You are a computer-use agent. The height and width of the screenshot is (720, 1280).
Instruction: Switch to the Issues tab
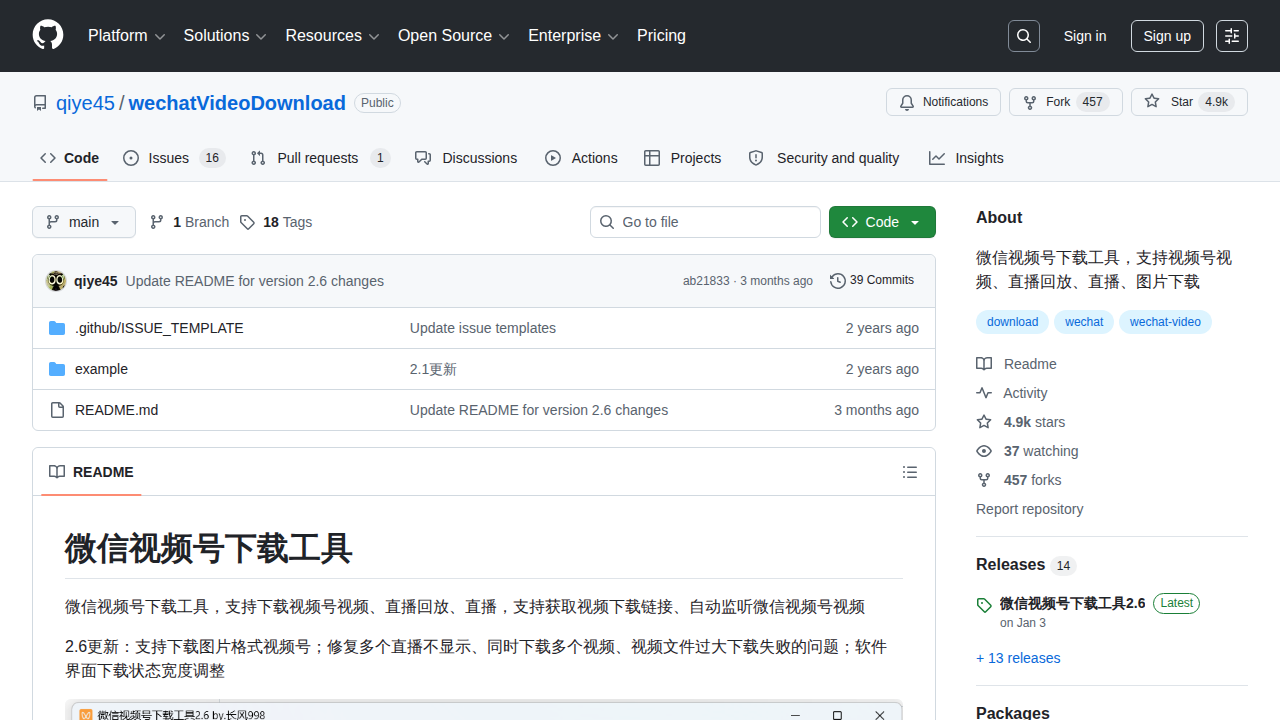pyautogui.click(x=167, y=158)
